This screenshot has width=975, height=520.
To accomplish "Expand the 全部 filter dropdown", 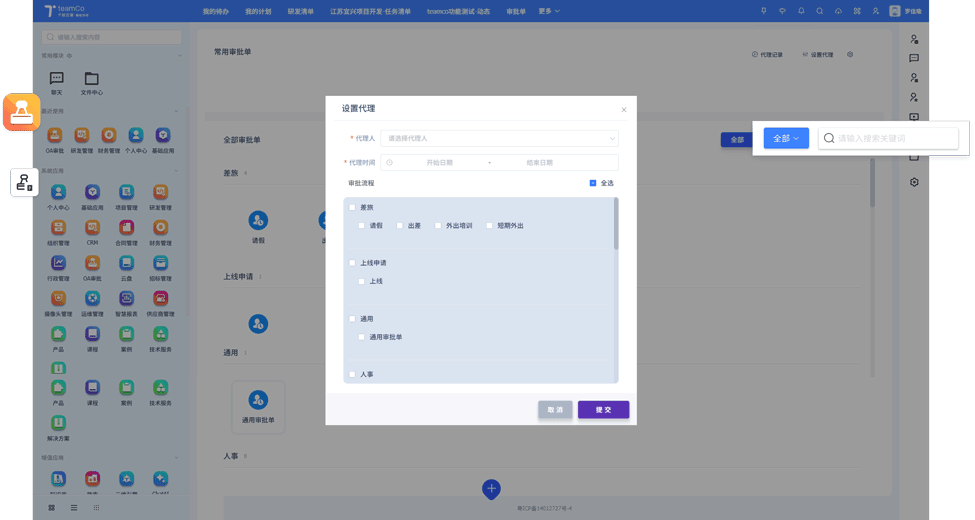I will 786,138.
